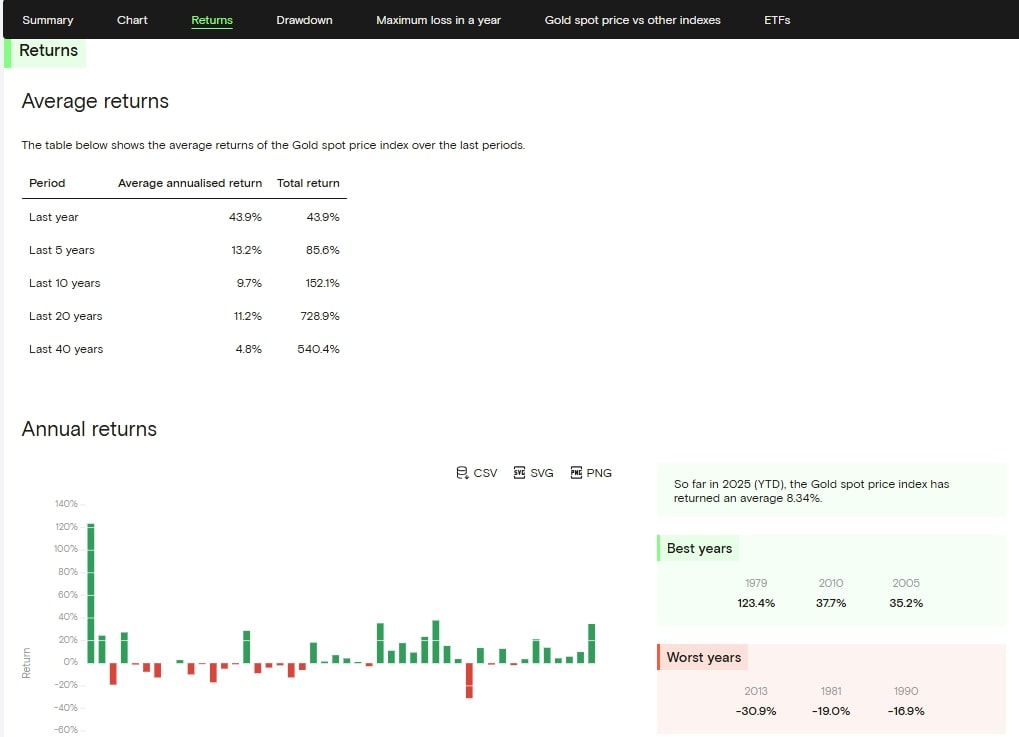Viewport: 1019px width, 737px height.
Task: Click the rightmost green bar in chart
Action: (591, 643)
